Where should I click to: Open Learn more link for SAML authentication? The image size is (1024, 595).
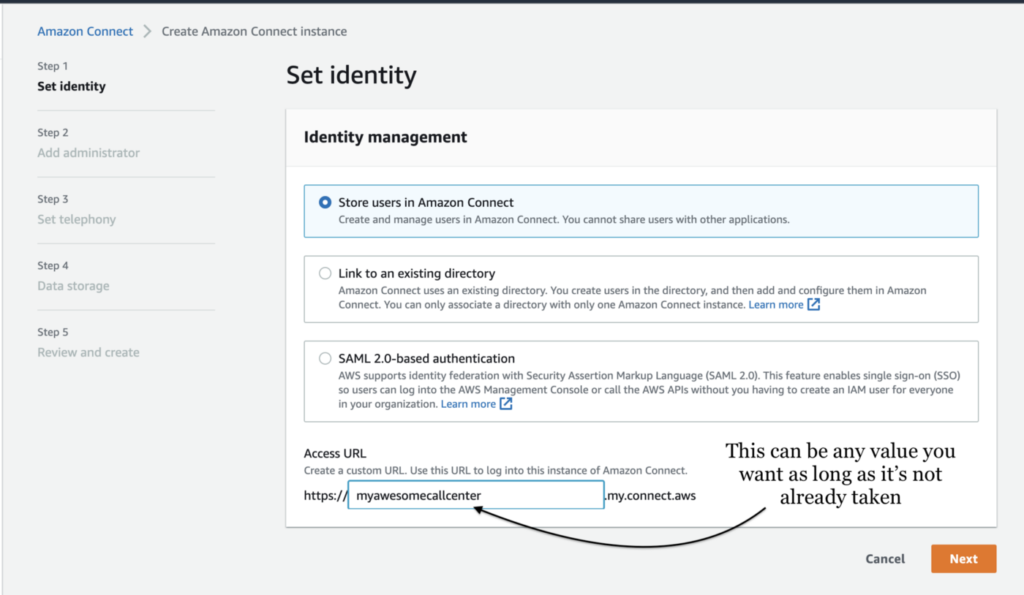point(468,404)
